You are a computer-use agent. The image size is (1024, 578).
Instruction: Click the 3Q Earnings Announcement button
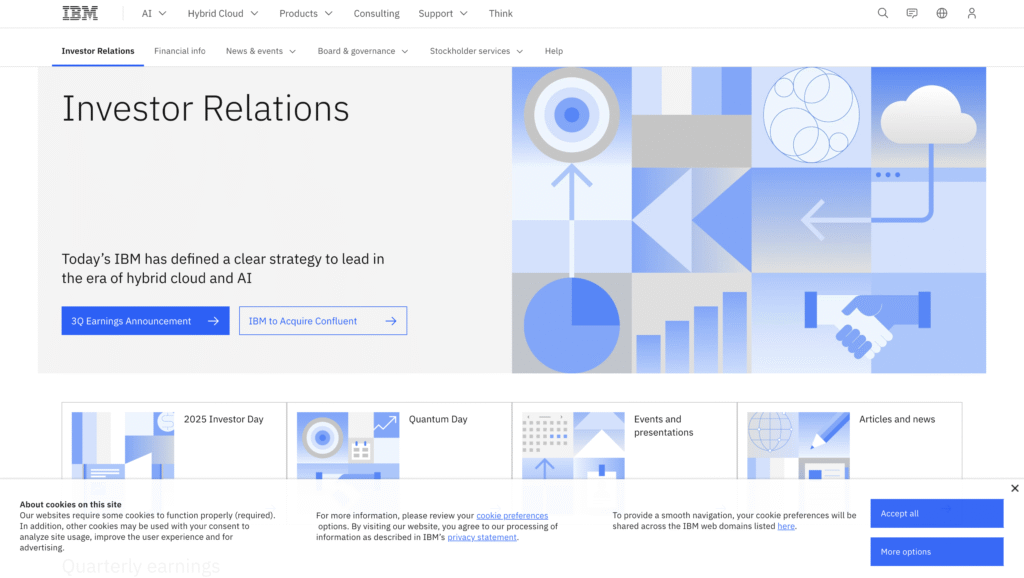tap(145, 321)
